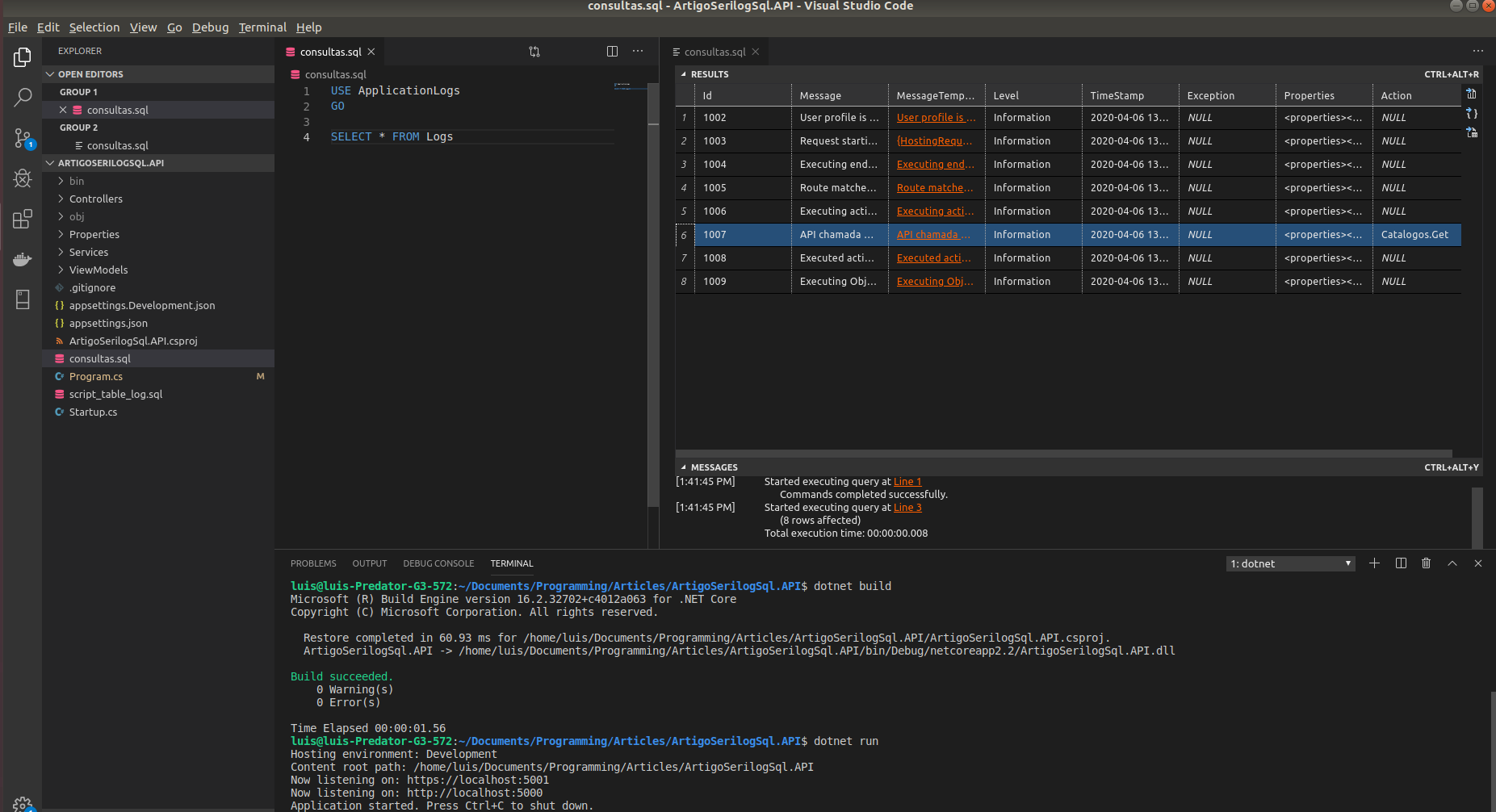Open the Debug menu
Viewport: 1496px width, 812px height.
coord(210,27)
